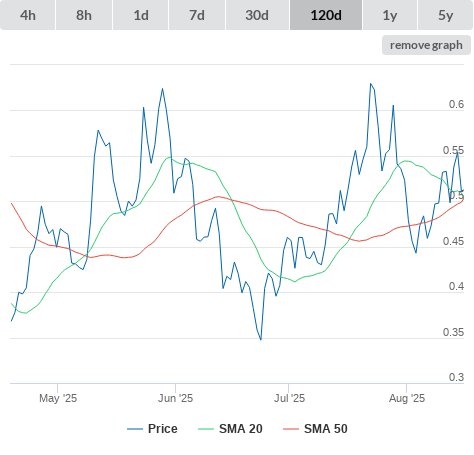
Task: Open the 1y time range view
Action: tap(390, 15)
